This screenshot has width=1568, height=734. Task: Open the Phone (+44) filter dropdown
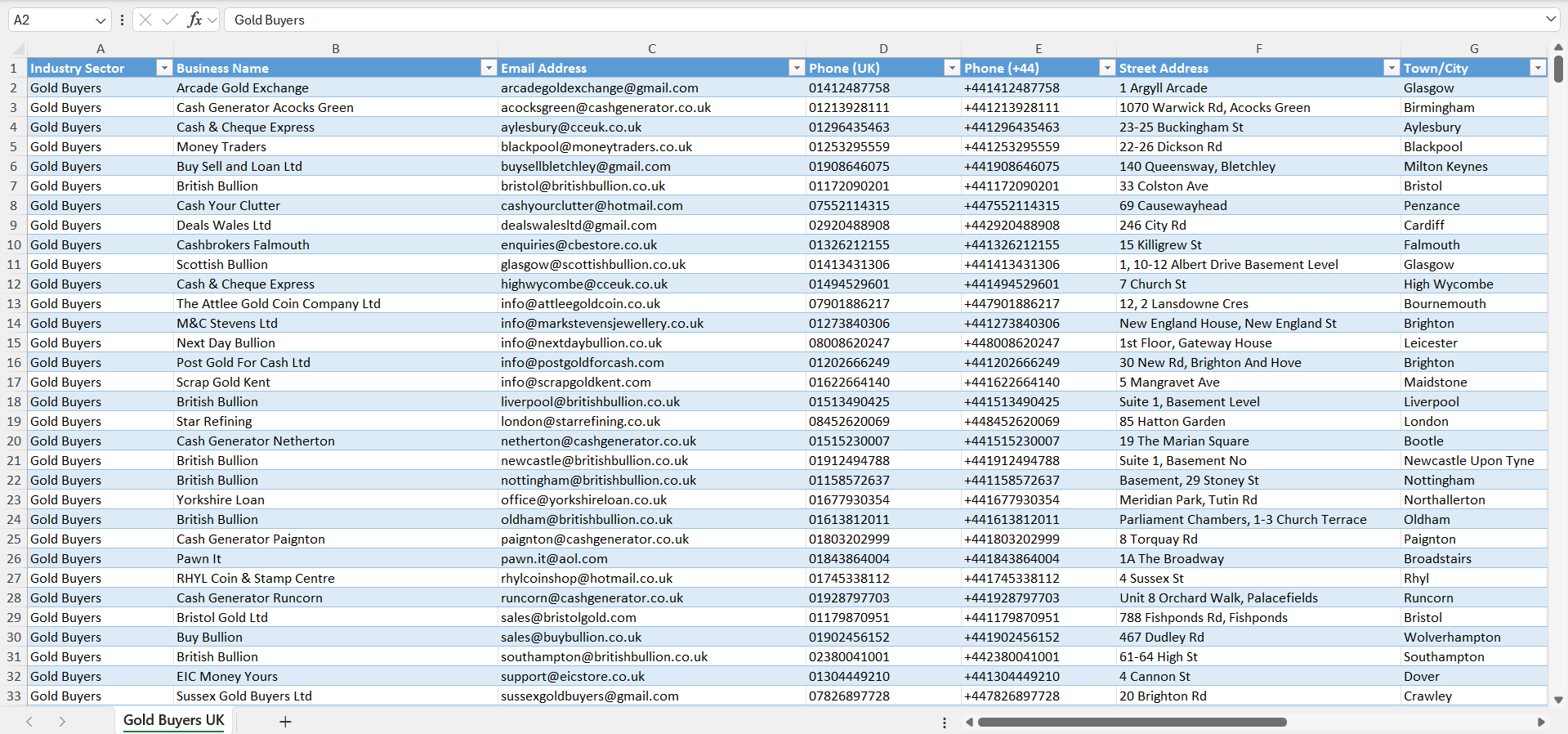1107,68
